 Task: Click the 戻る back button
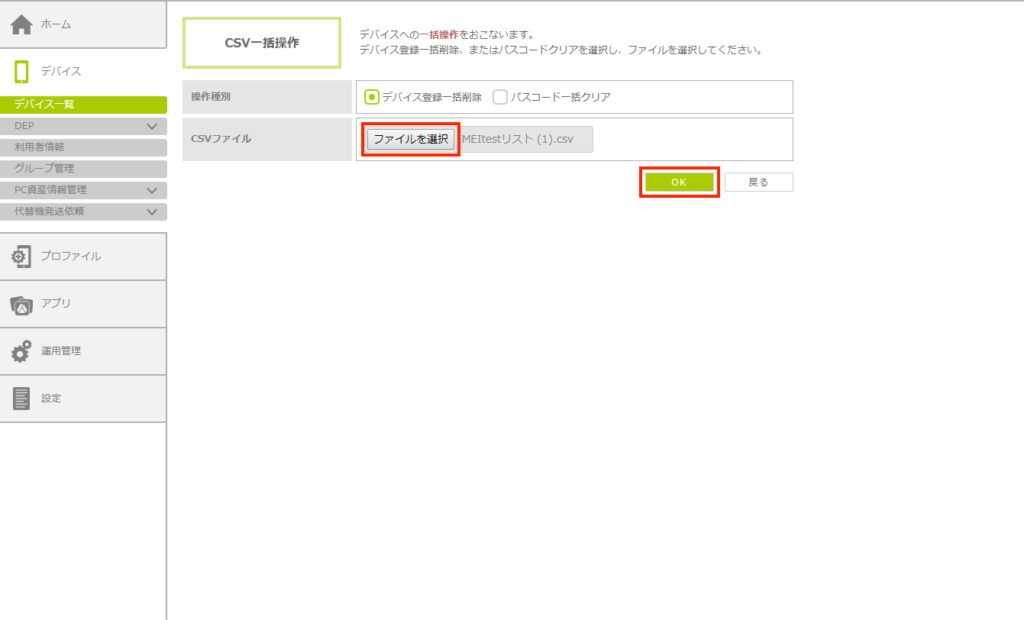coord(758,182)
